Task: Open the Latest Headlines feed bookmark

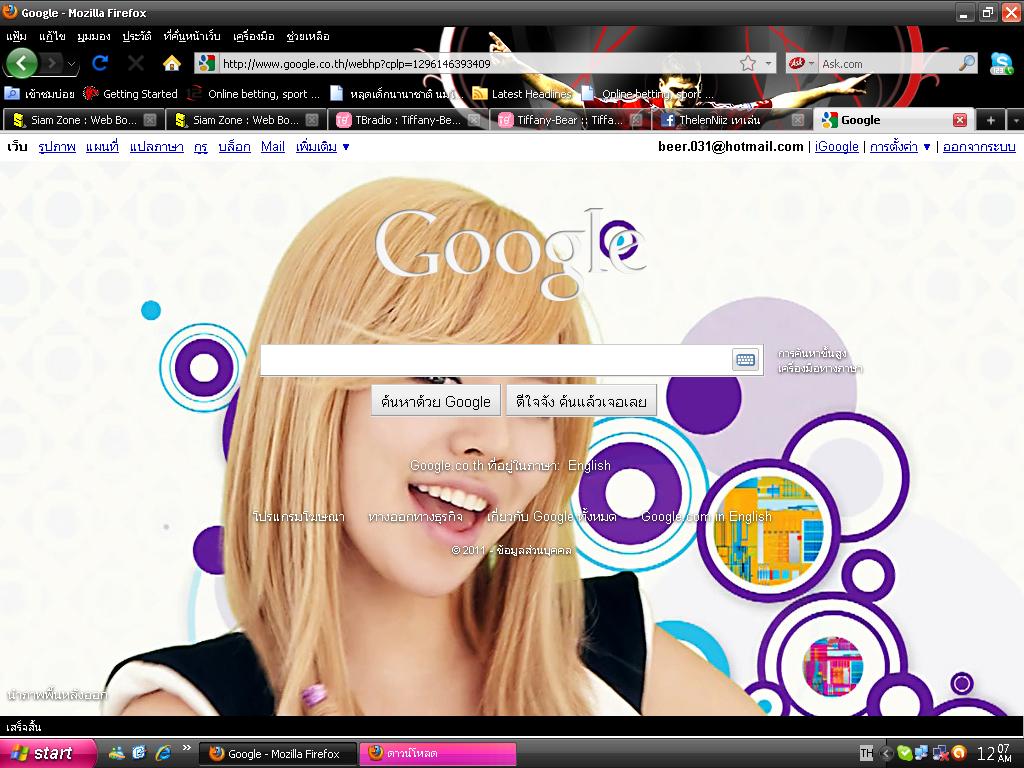Action: point(522,94)
